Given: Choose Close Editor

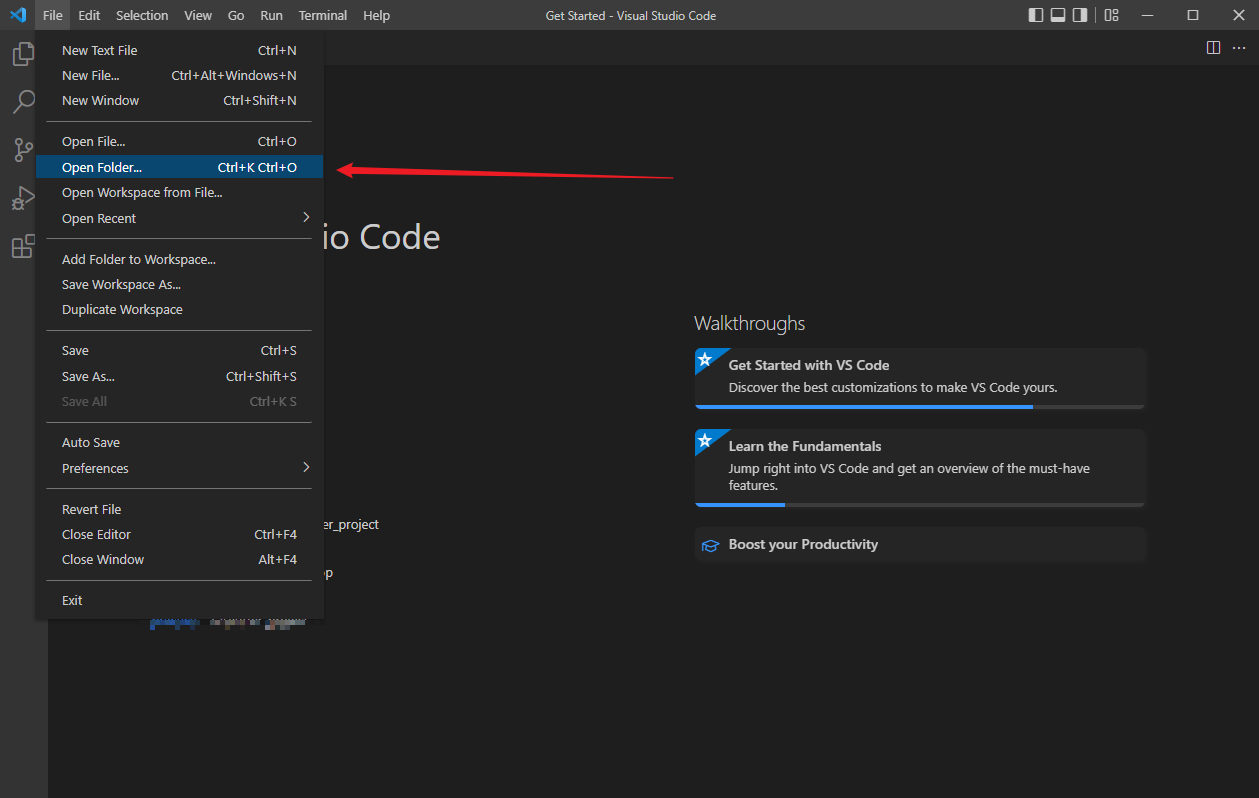Looking at the screenshot, I should tap(179, 534).
